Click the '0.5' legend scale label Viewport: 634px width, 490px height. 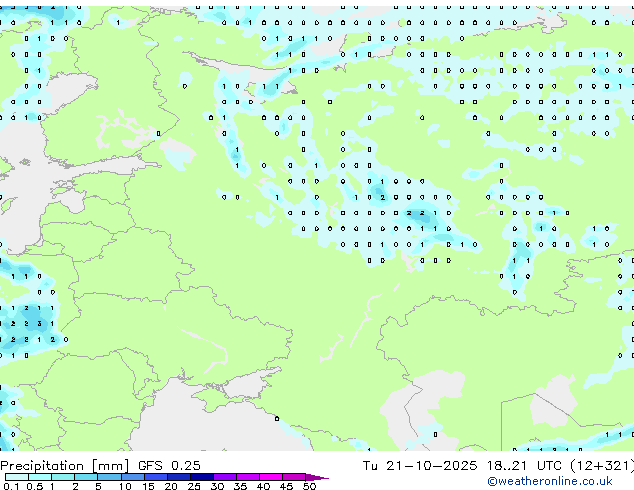coord(35,486)
